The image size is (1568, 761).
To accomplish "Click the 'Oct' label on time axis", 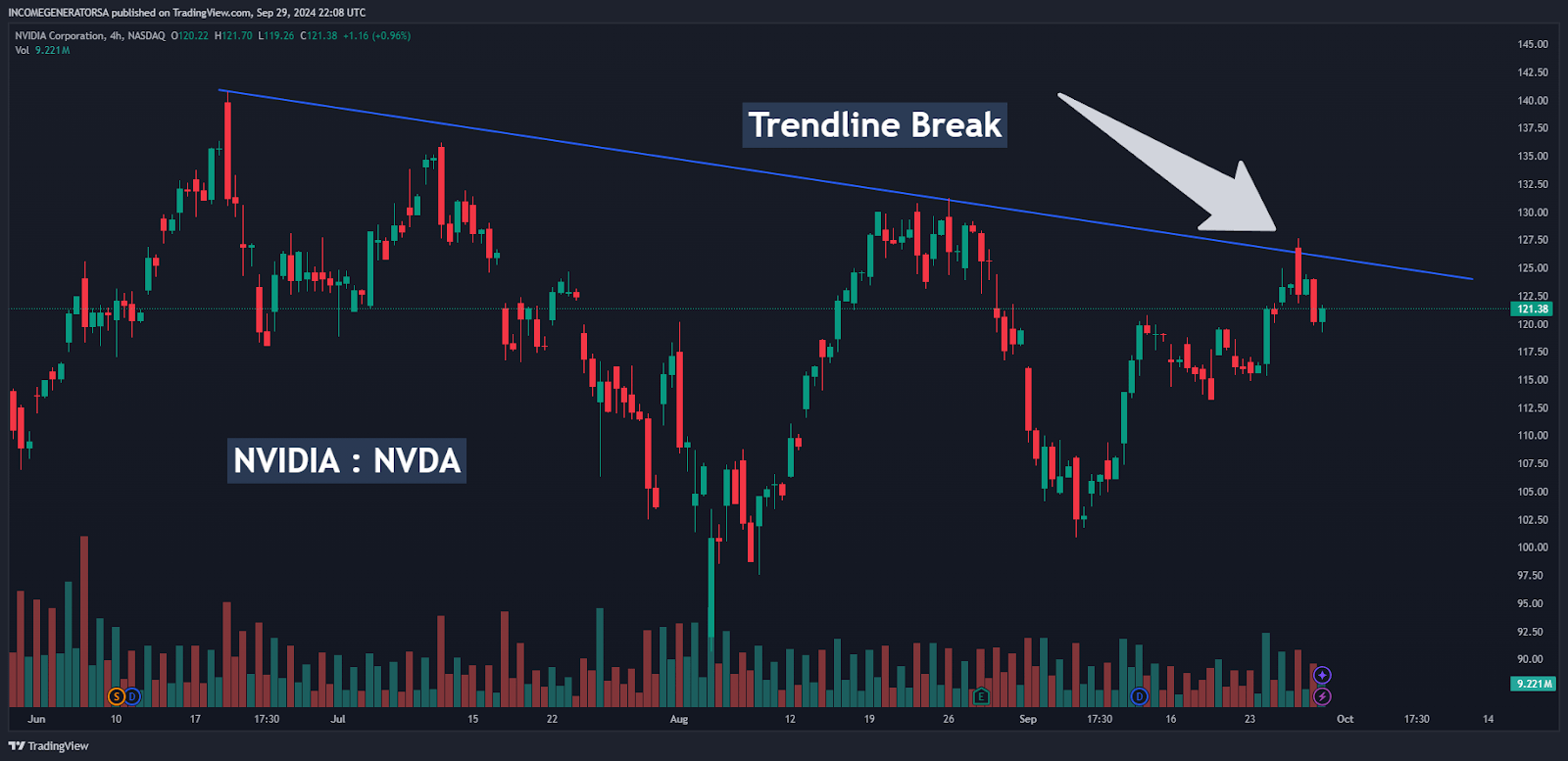I will pos(1345,719).
